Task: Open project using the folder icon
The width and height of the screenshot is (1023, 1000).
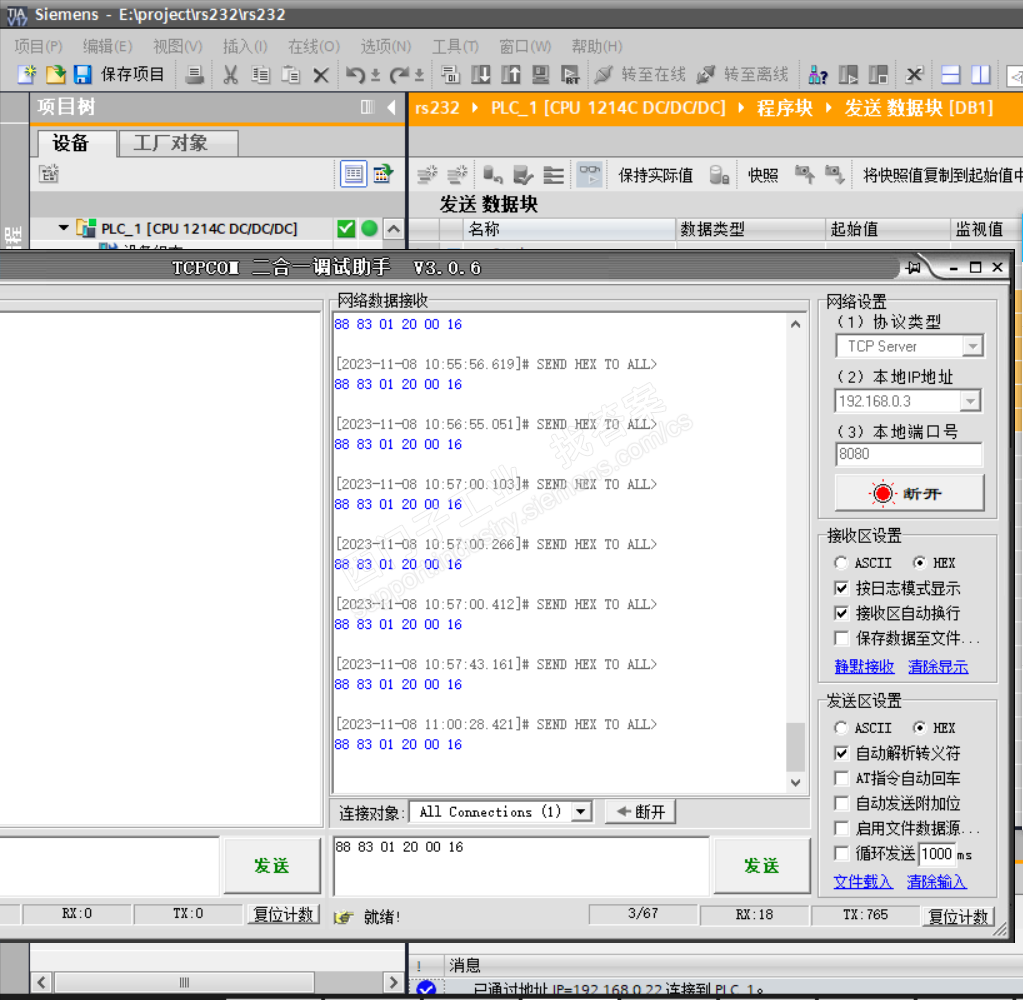Action: pos(55,74)
